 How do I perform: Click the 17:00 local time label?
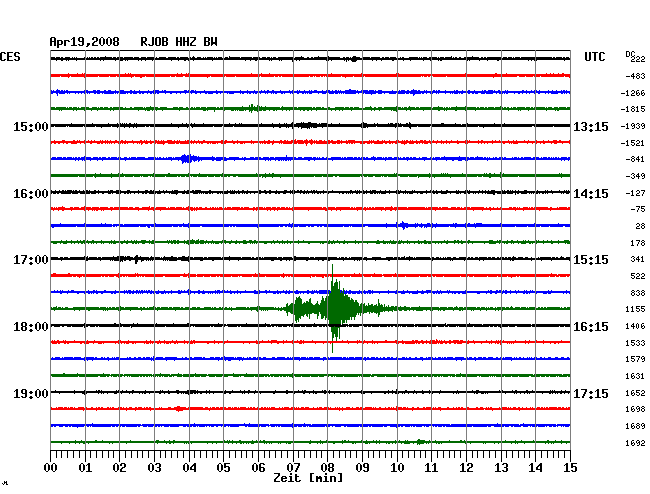point(31,260)
